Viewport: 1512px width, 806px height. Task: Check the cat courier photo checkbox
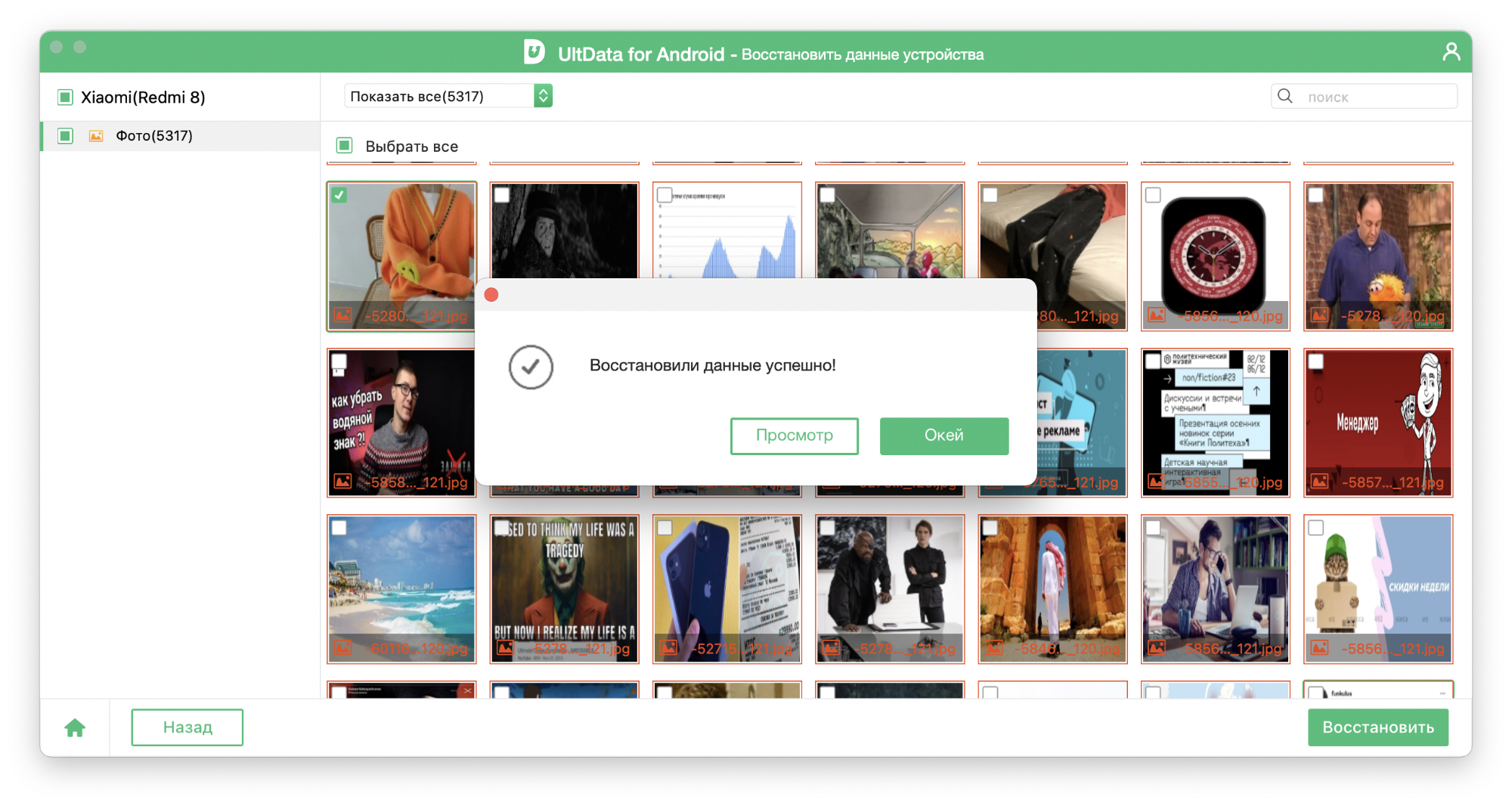(x=1316, y=528)
